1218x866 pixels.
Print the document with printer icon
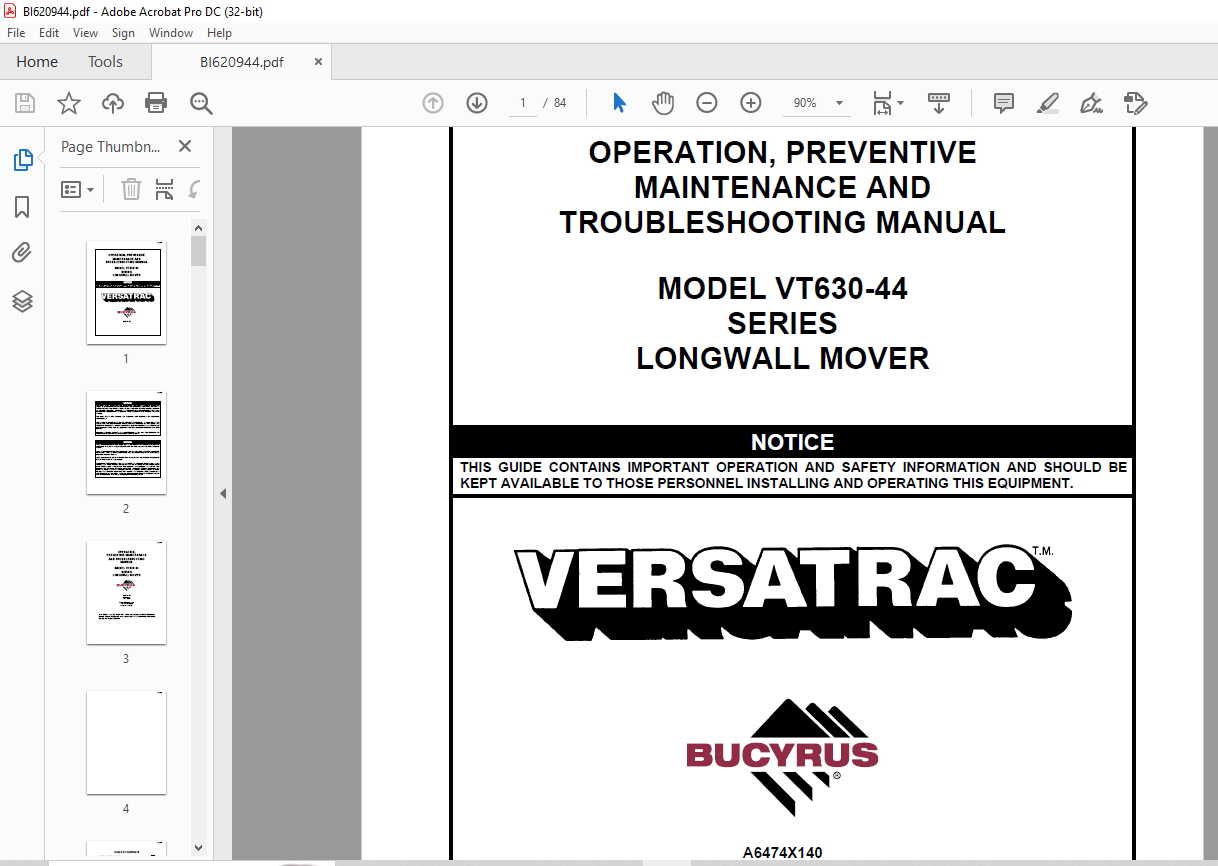point(156,103)
